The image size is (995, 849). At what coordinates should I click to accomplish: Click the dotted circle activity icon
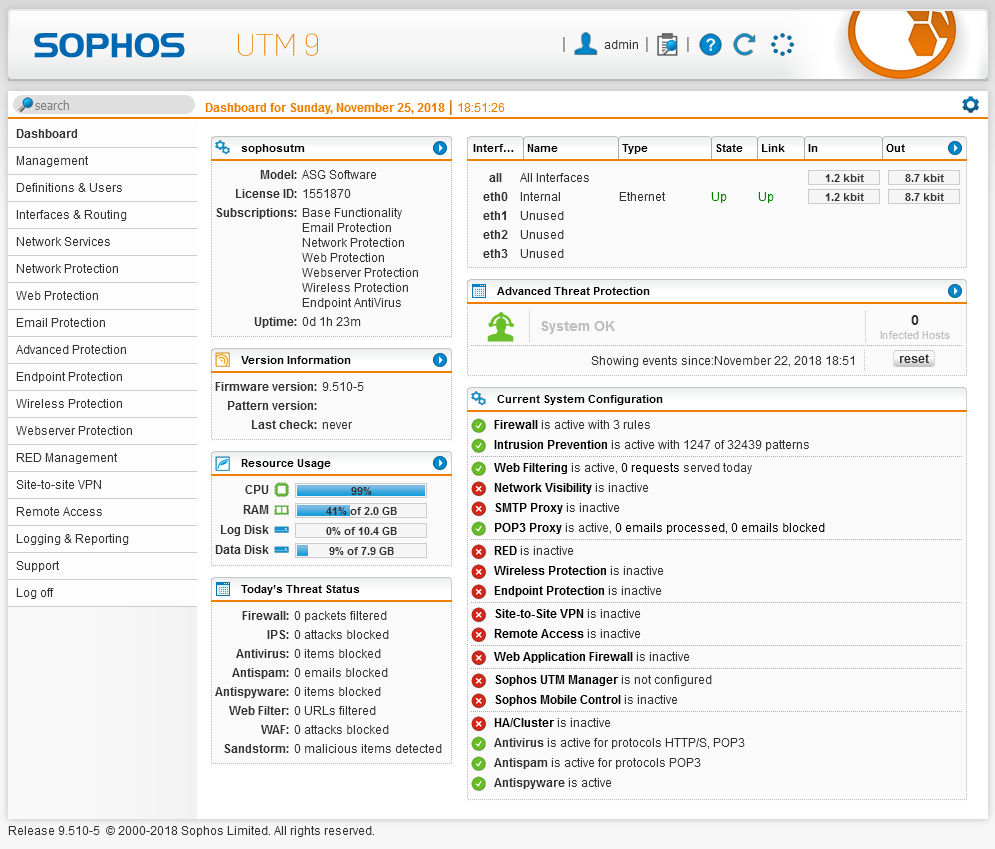click(x=782, y=45)
